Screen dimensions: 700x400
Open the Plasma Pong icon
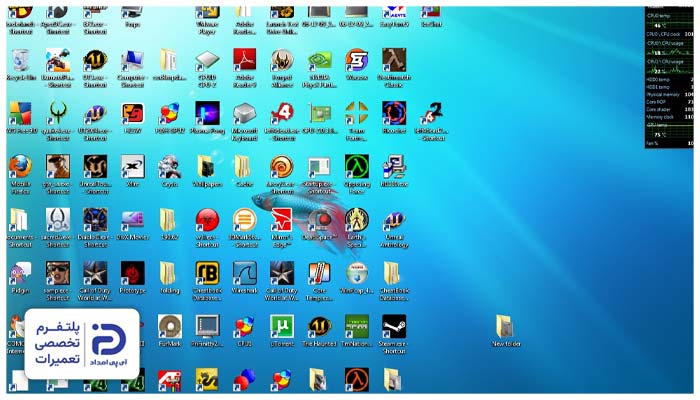pyautogui.click(x=207, y=113)
